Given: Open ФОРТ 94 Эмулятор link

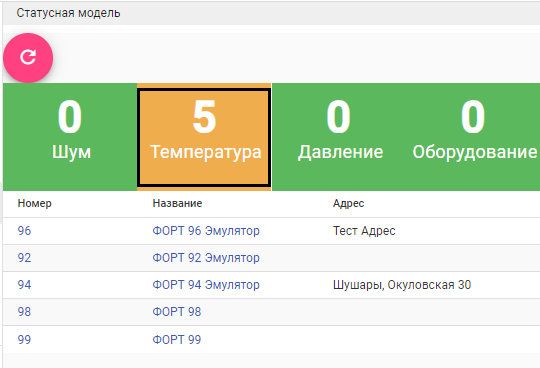Looking at the screenshot, I should tap(206, 285).
